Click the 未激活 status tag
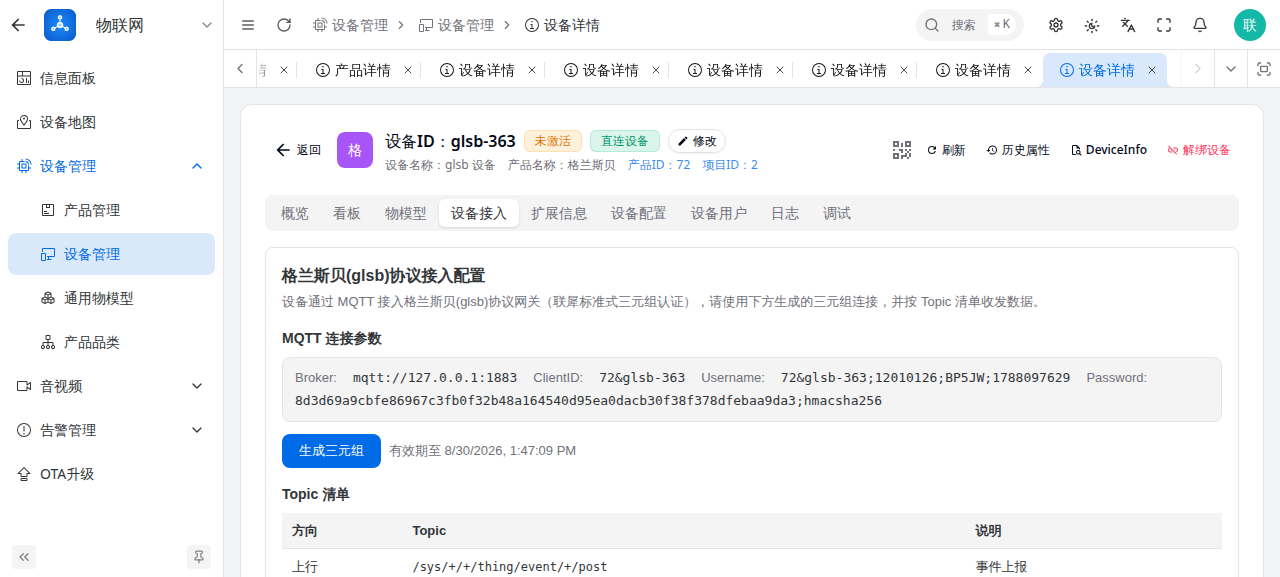The width and height of the screenshot is (1280, 577). pyautogui.click(x=553, y=141)
